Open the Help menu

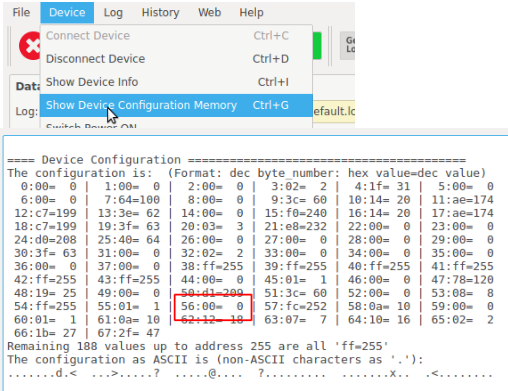tap(251, 12)
